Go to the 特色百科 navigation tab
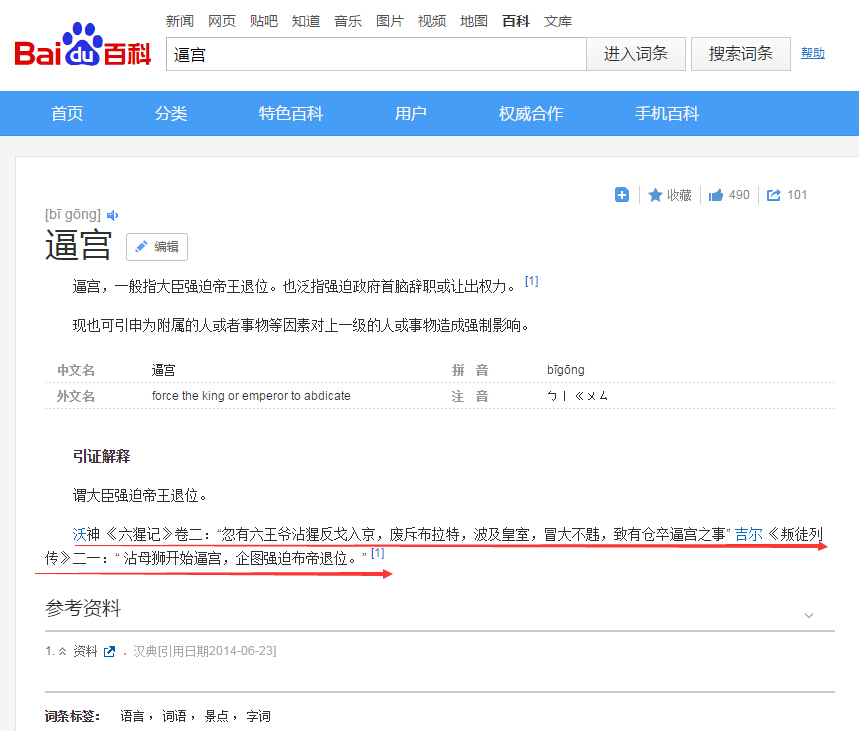859x731 pixels. click(x=290, y=114)
